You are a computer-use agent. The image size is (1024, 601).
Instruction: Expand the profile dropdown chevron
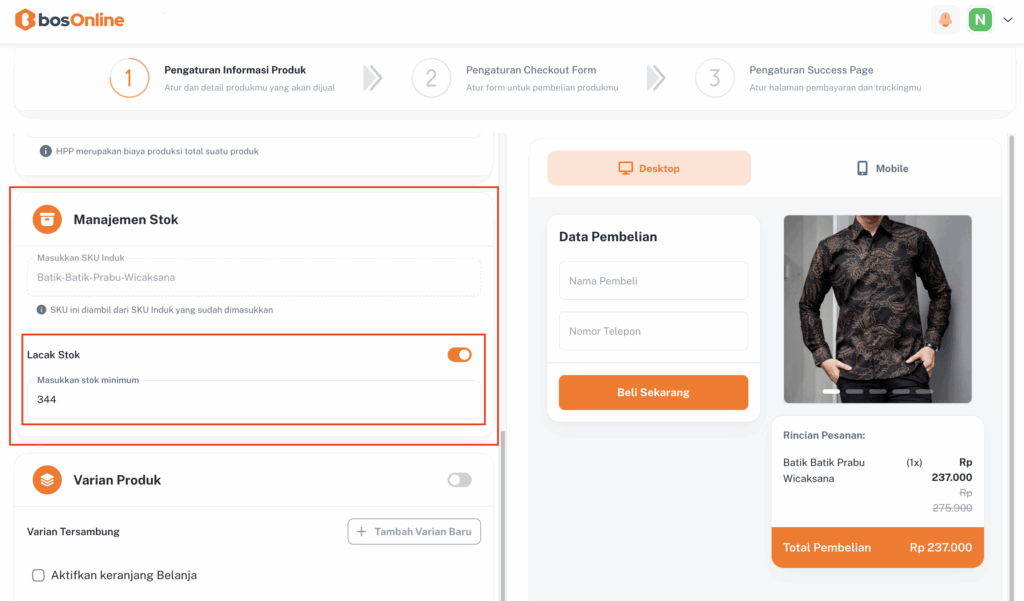pyautogui.click(x=1007, y=20)
